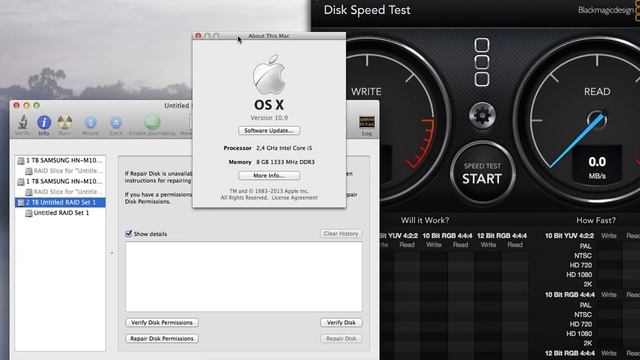Open Disk Speed Test settings gear
Viewport: 640px width, 360px height.
click(482, 116)
